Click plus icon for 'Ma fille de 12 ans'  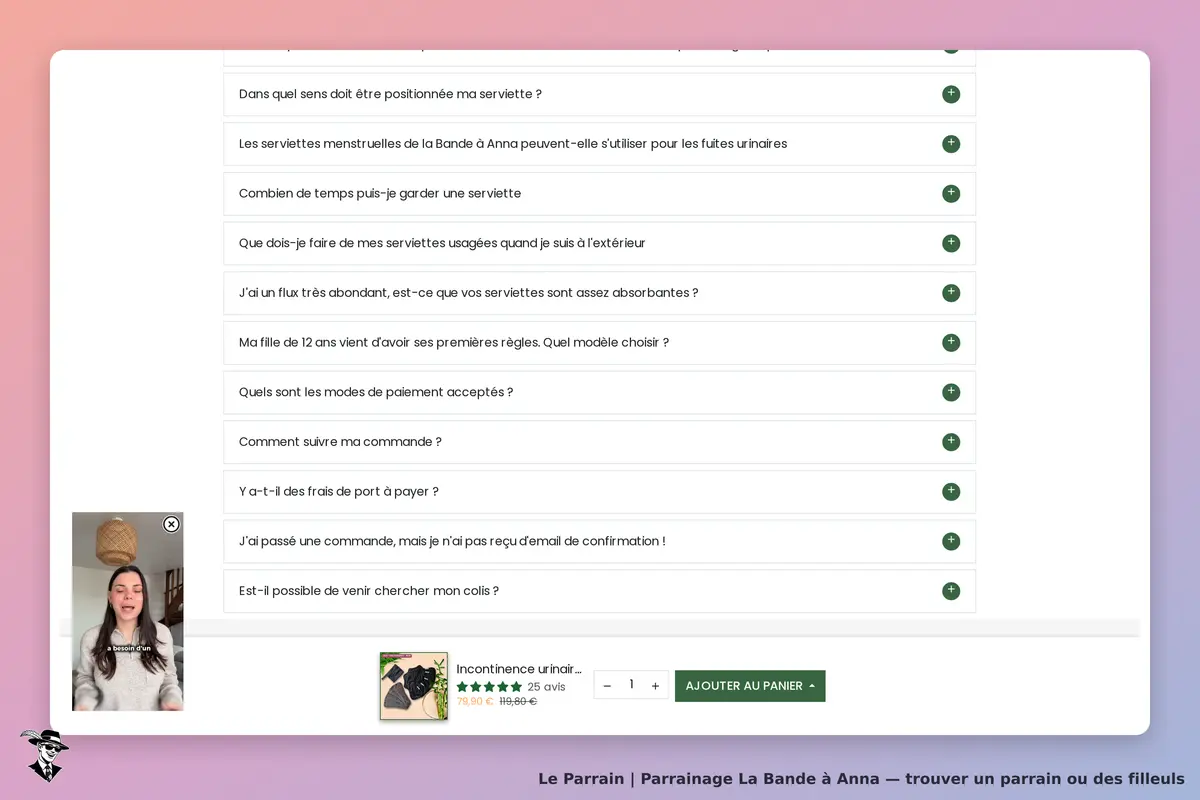point(951,342)
